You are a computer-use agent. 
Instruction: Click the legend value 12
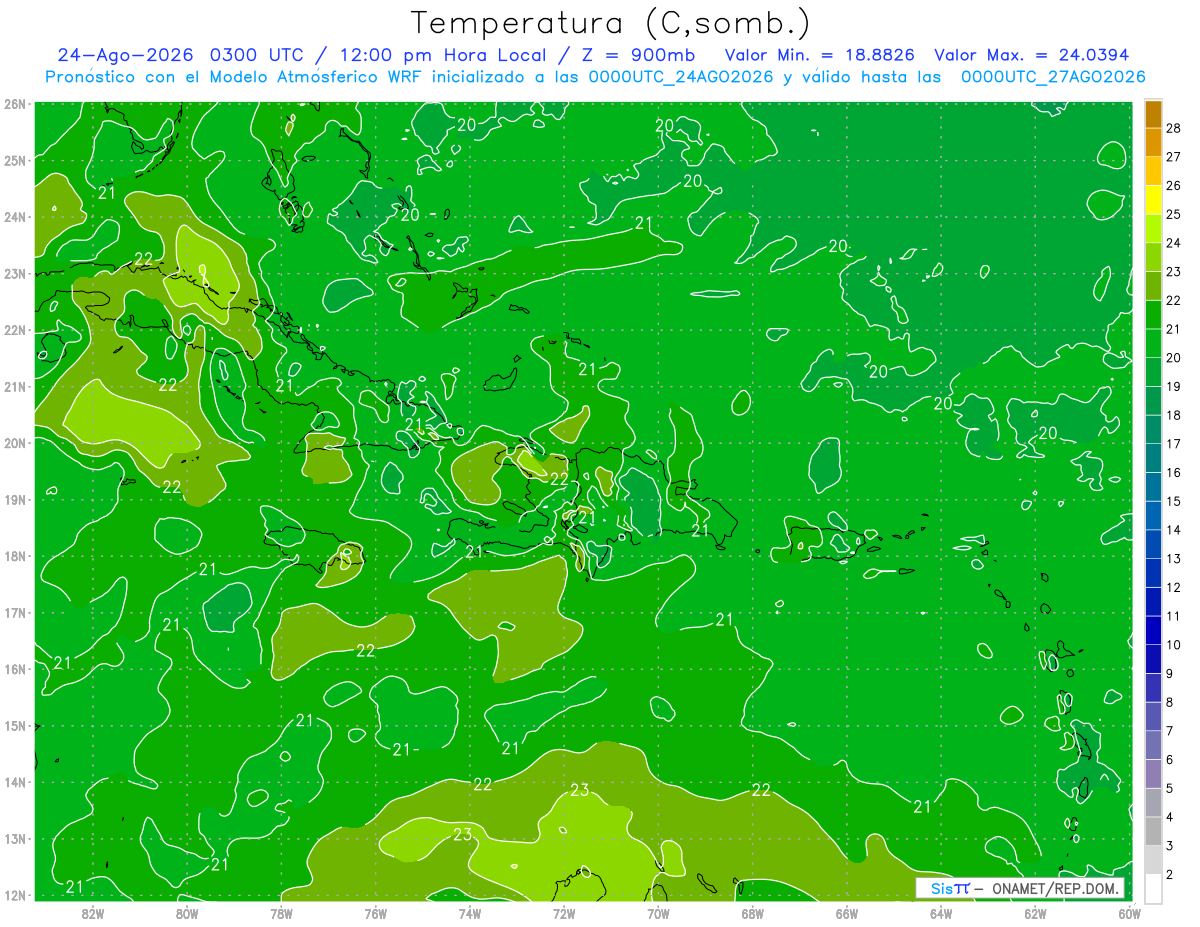coord(1173,587)
